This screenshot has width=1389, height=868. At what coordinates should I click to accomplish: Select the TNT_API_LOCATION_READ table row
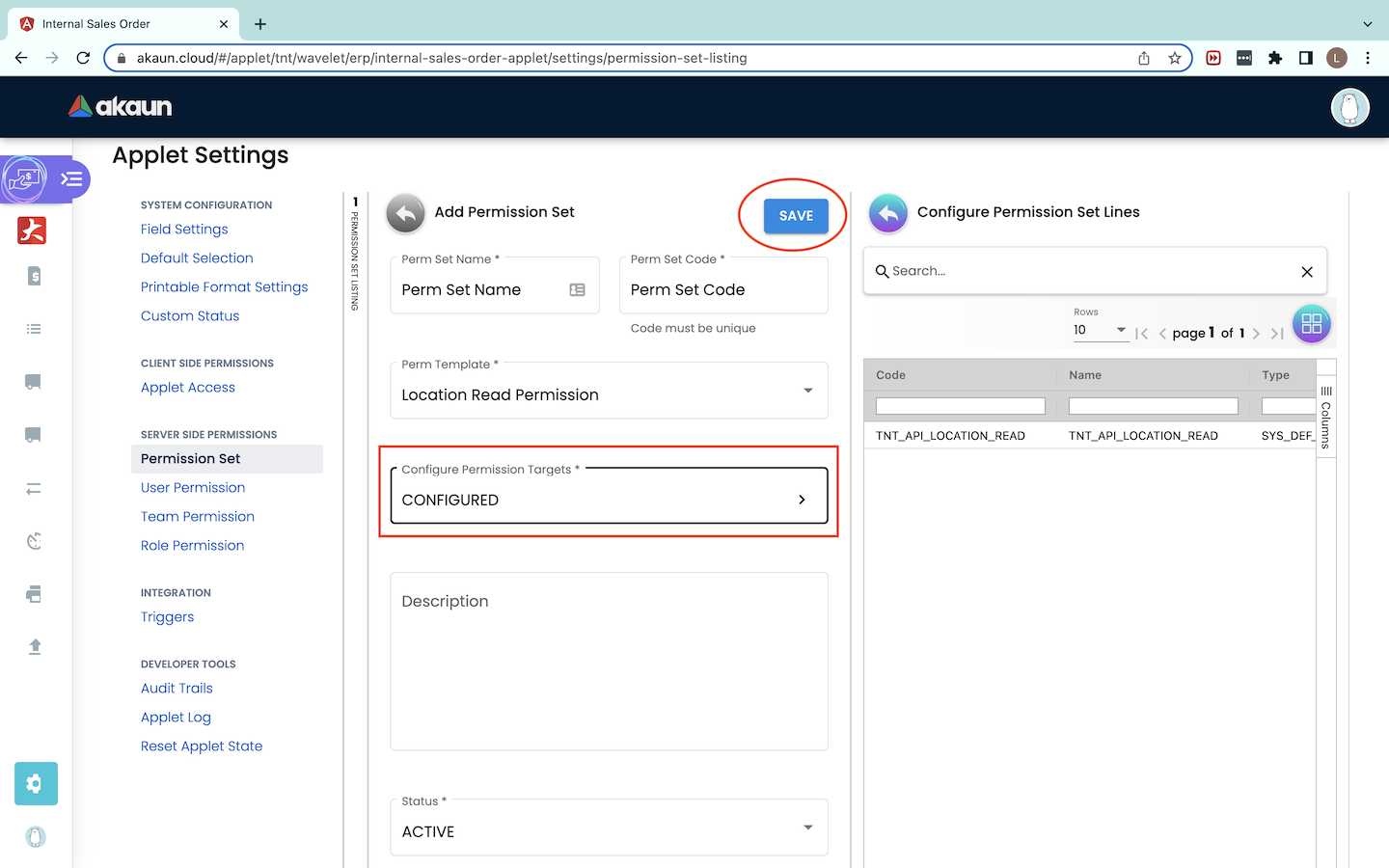click(1090, 436)
